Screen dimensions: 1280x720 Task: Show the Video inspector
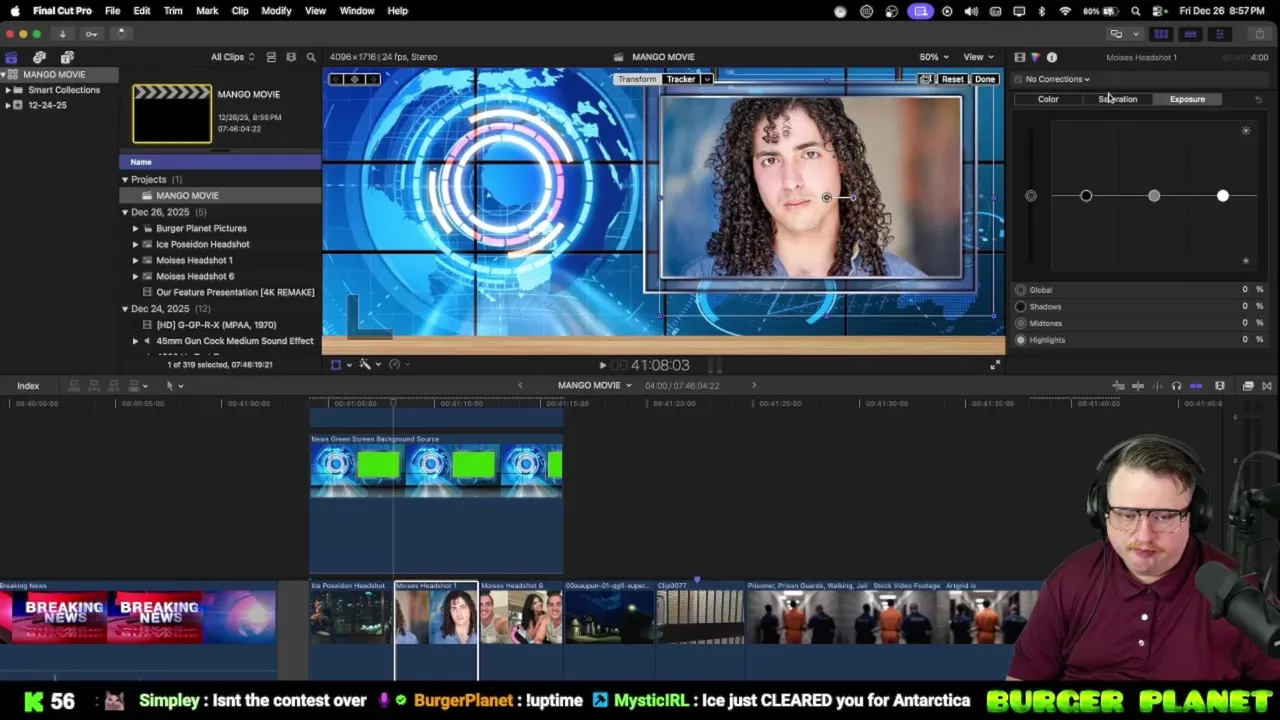pyautogui.click(x=1019, y=58)
